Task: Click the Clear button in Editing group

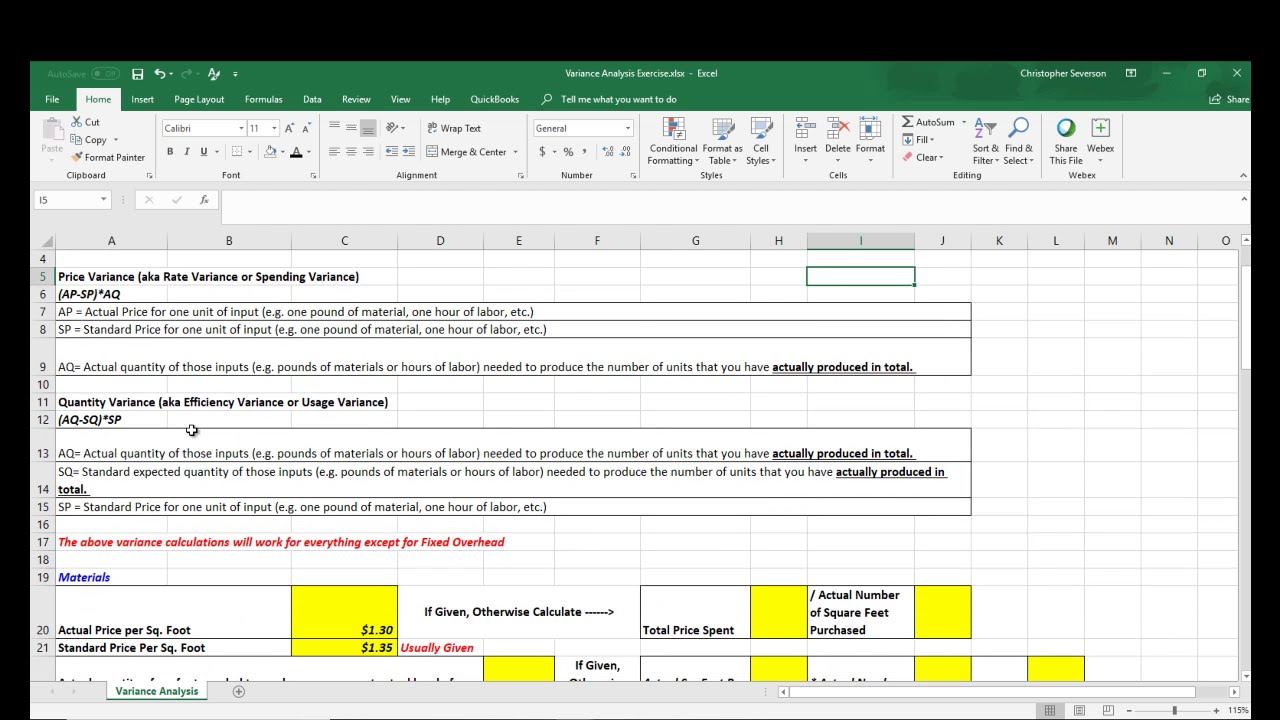Action: tap(922, 157)
